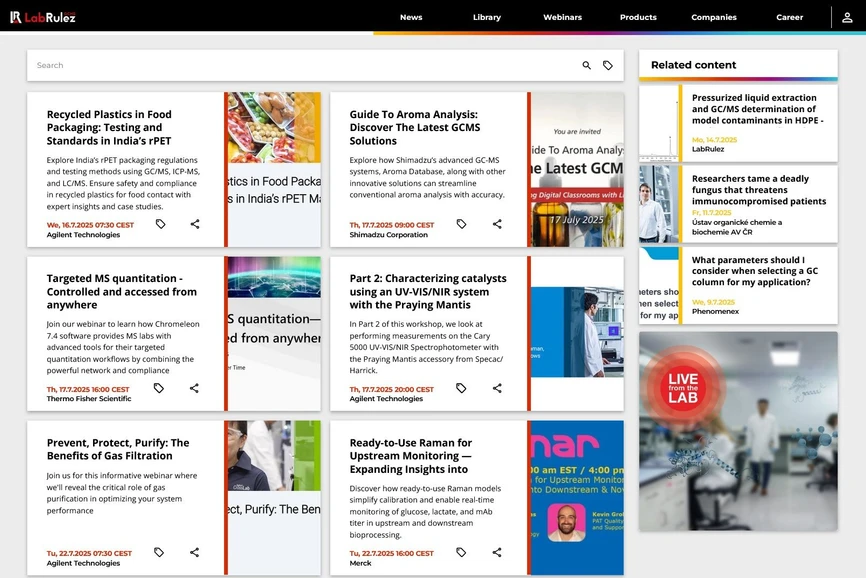The height and width of the screenshot is (578, 866).
Task: Click the Raman webinar speaker image
Action: 577,497
